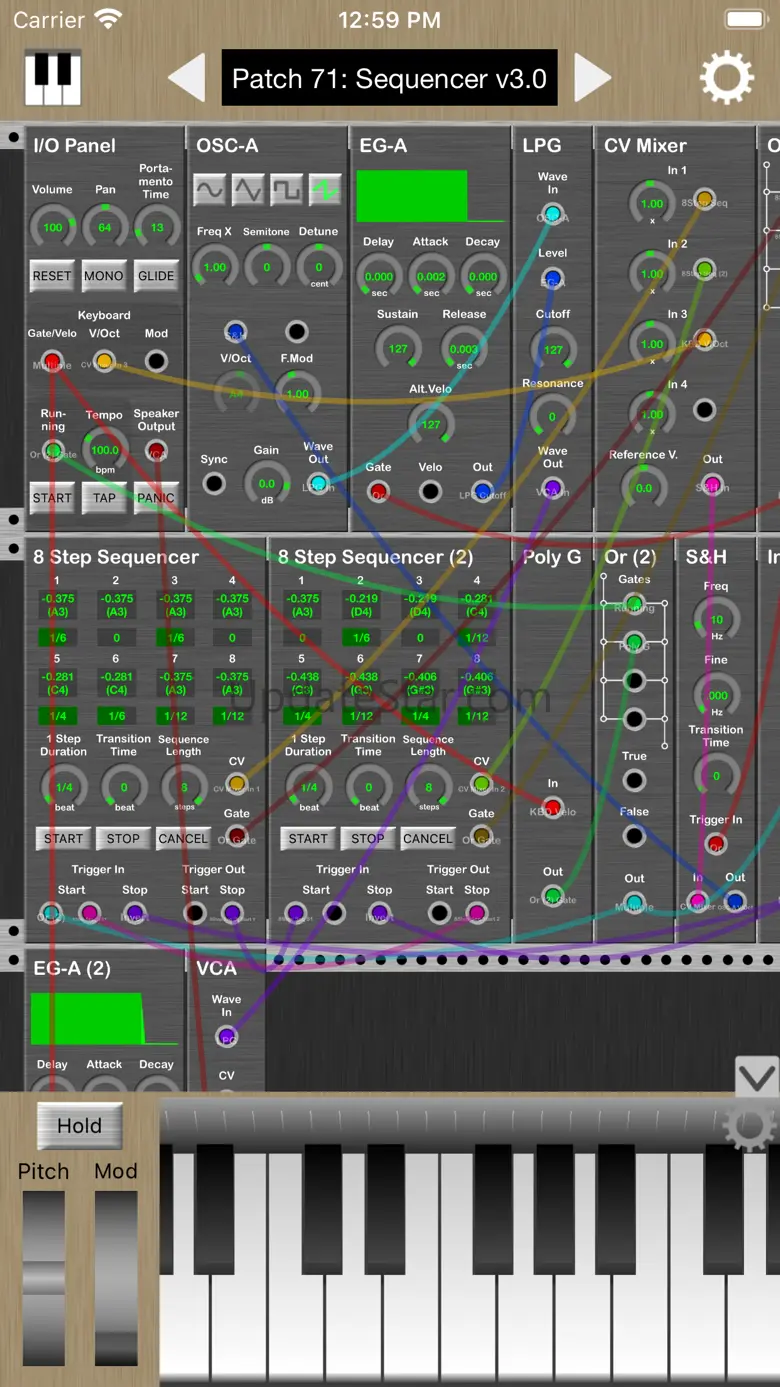Viewport: 780px width, 1387px height.
Task: Click the Running jack in I/O Panel
Action: point(52,452)
